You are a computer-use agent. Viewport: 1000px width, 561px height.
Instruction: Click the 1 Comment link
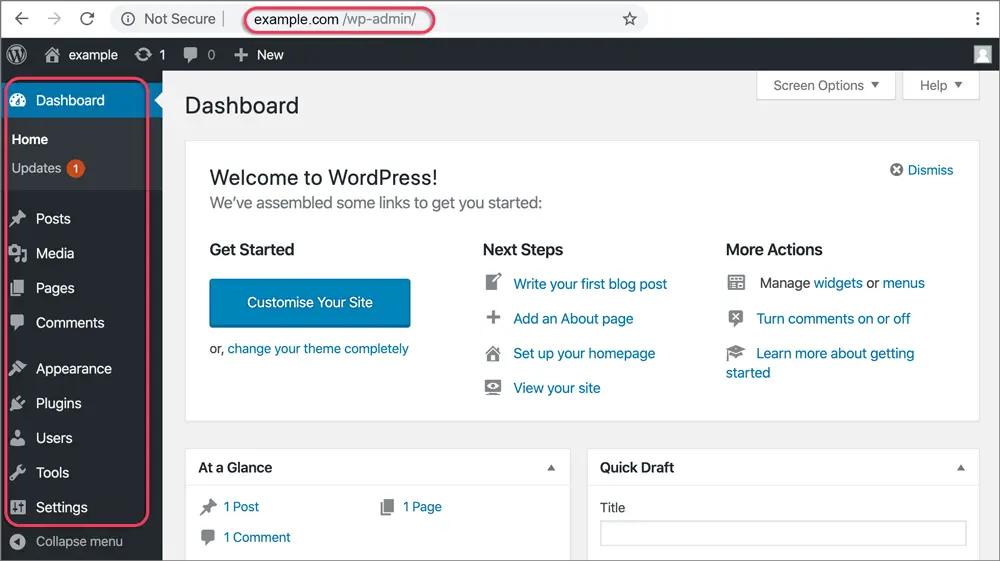[257, 537]
